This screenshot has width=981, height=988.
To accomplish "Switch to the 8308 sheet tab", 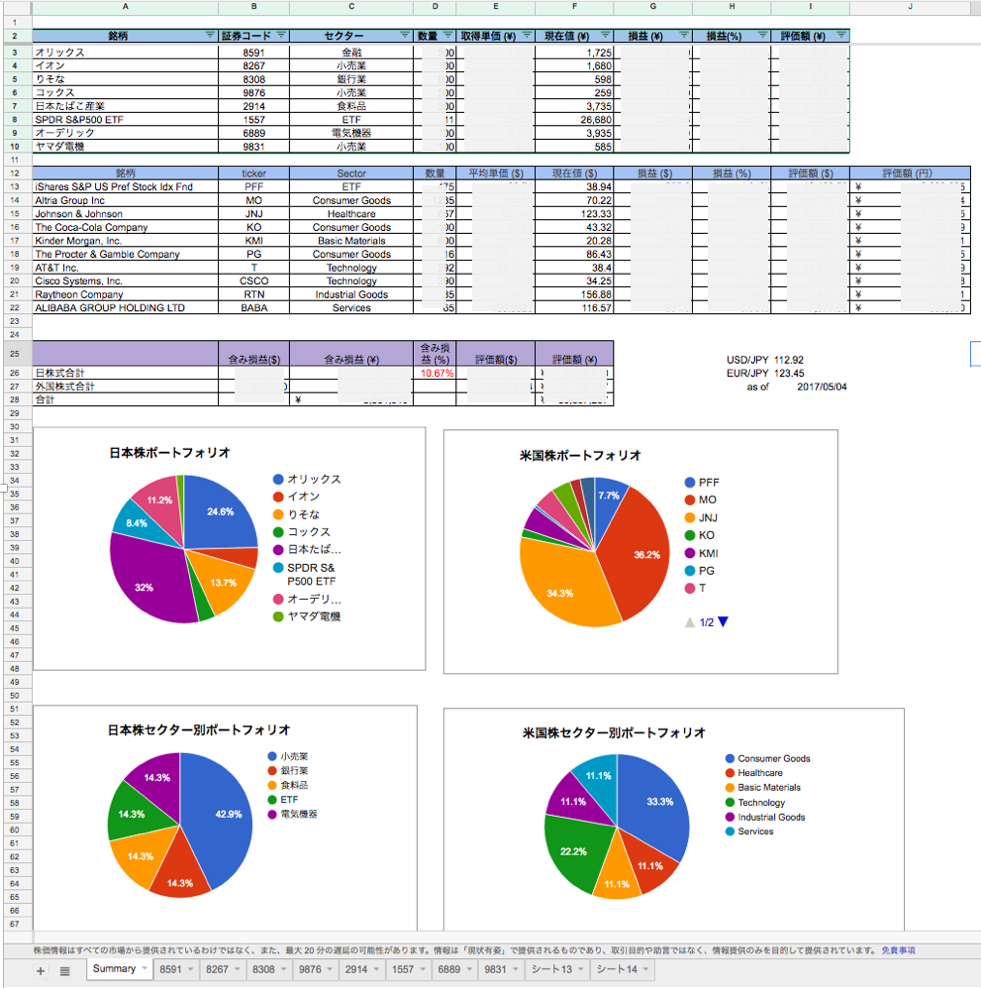I will [x=269, y=969].
